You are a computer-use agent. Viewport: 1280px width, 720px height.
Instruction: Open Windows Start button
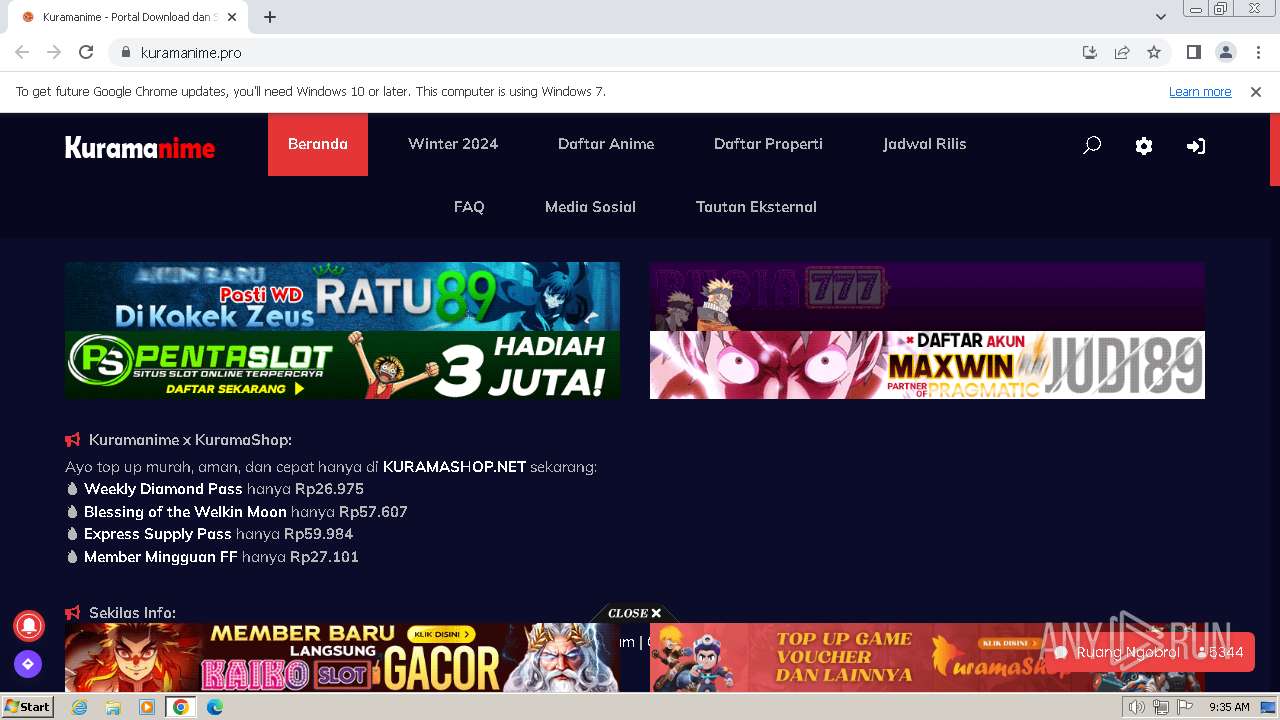pos(28,706)
